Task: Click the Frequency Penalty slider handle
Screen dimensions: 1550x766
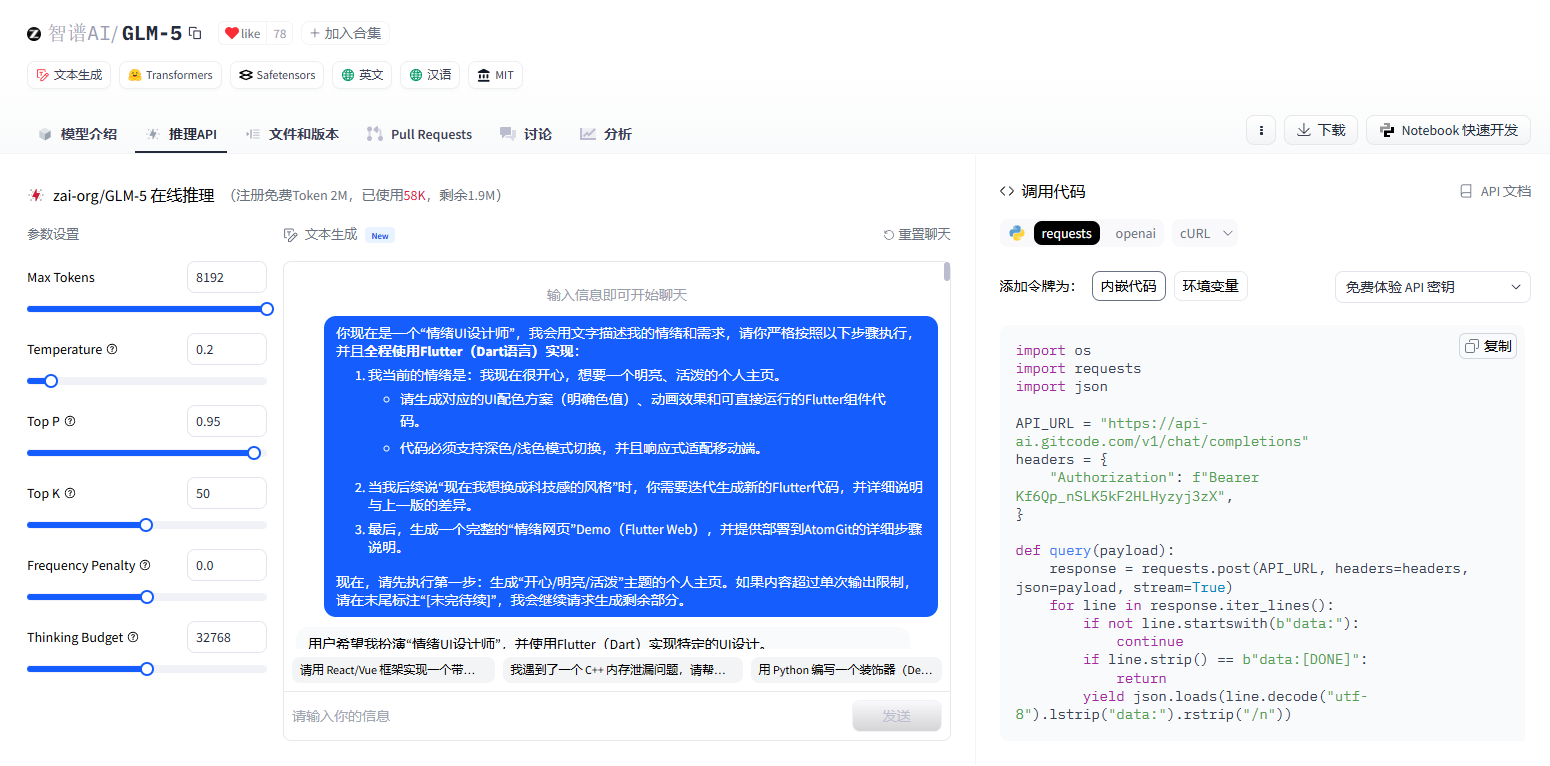Action: 147,597
